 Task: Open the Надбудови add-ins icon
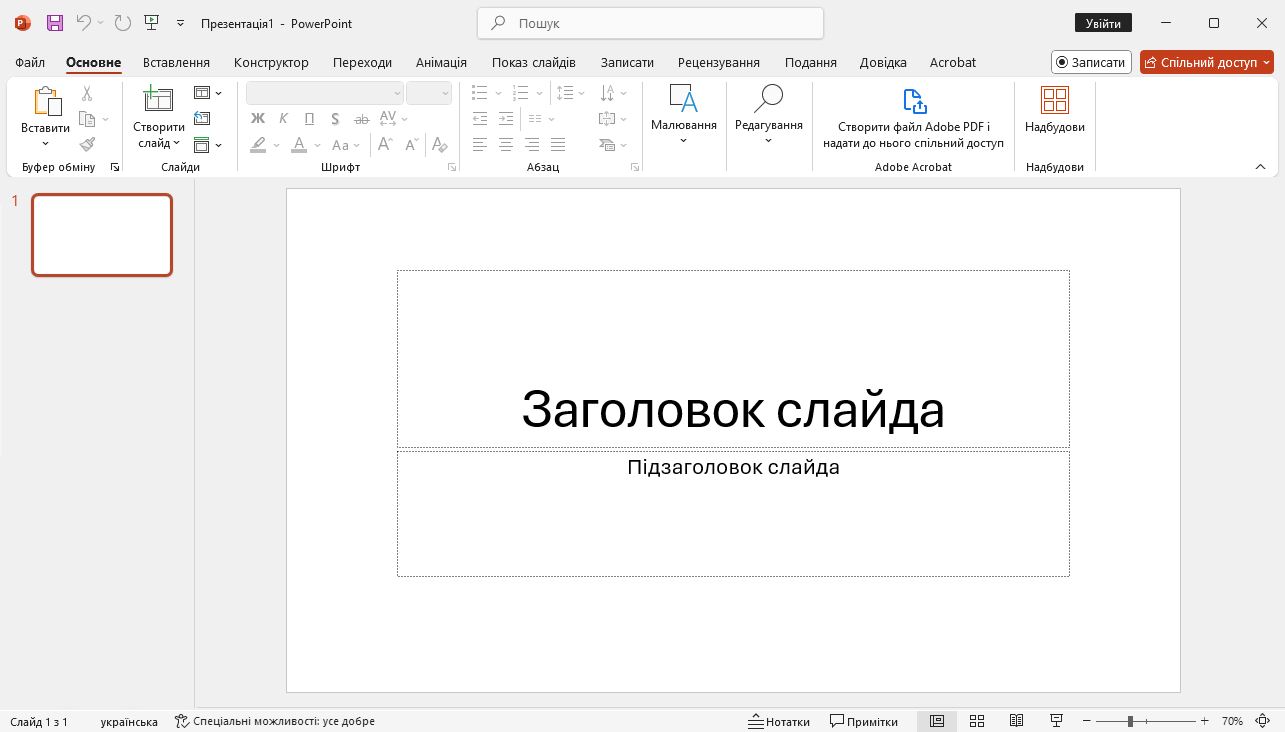pos(1054,100)
